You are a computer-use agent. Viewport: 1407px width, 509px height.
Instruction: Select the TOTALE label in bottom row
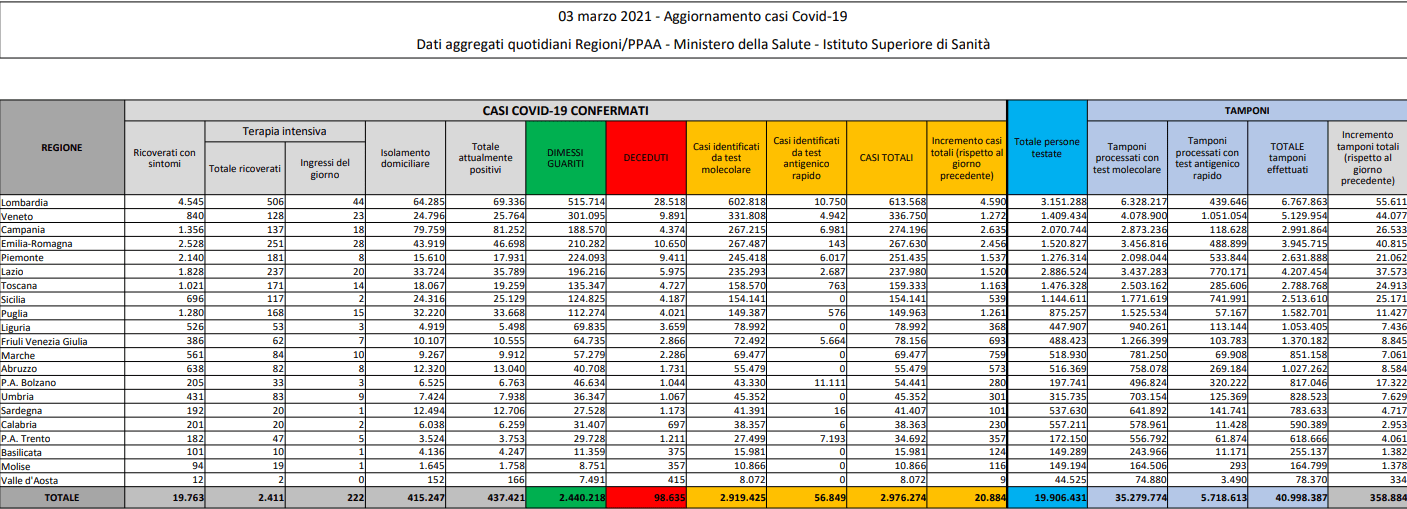(x=62, y=496)
